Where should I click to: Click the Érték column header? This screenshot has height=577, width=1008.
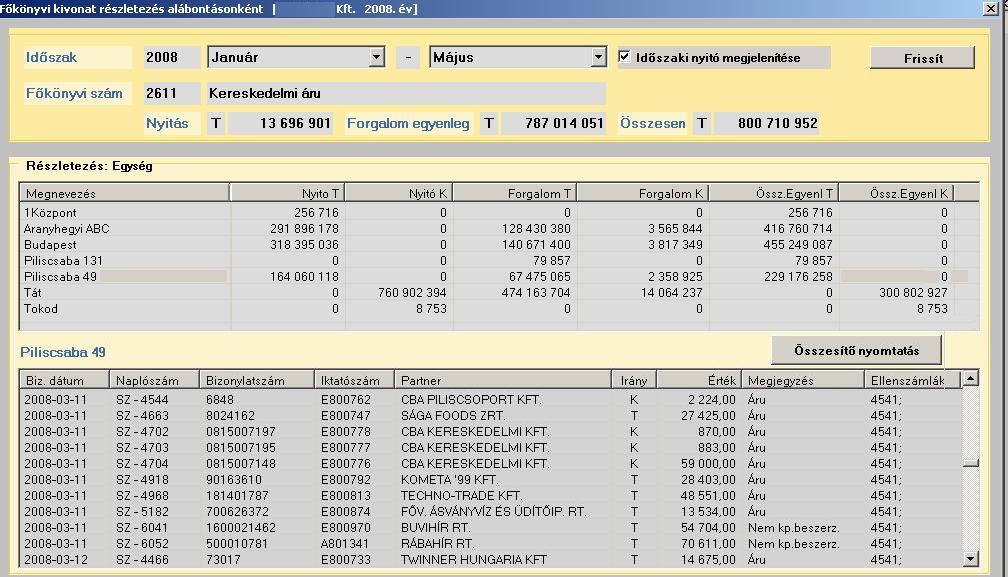coord(699,380)
